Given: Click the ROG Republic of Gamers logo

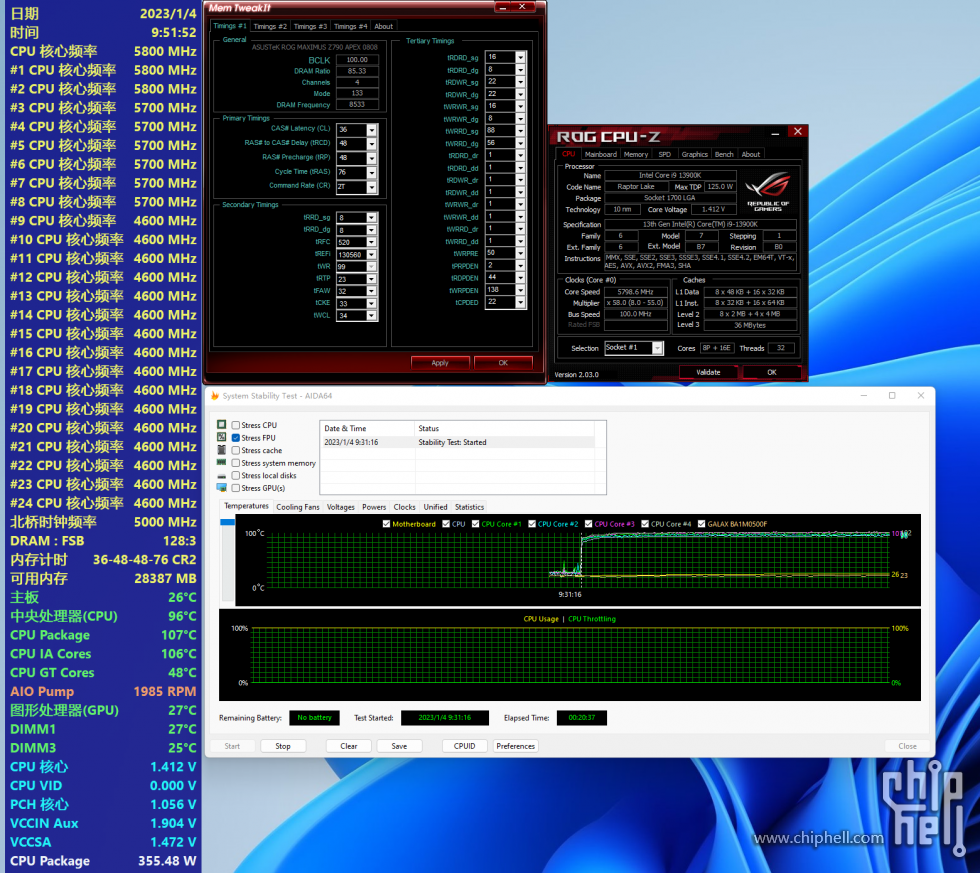Looking at the screenshot, I should (x=768, y=192).
